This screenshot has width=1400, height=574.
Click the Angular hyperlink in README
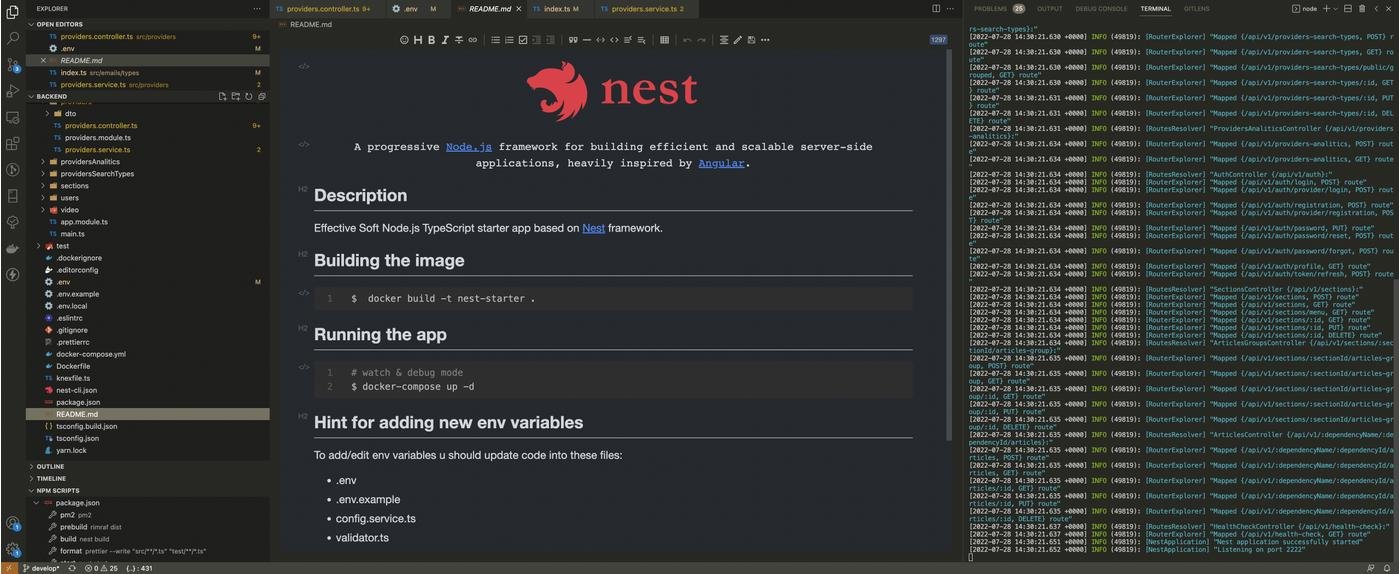(721, 163)
